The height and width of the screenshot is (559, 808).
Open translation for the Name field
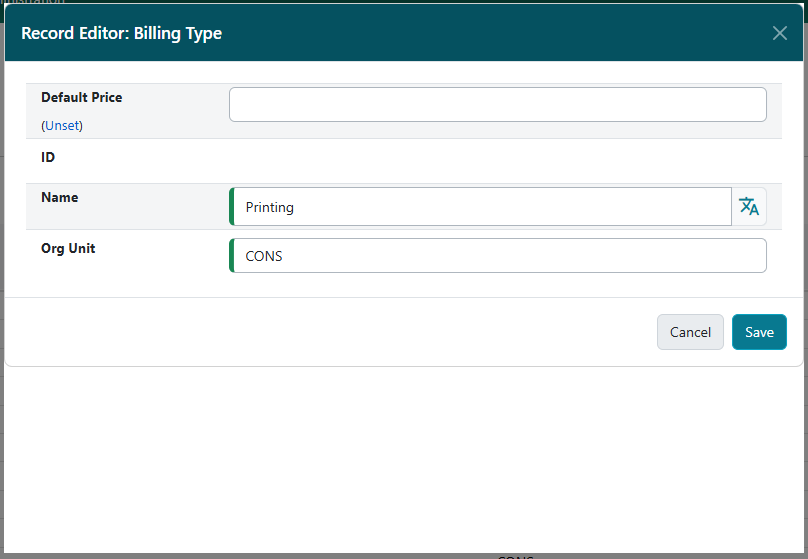click(x=749, y=207)
